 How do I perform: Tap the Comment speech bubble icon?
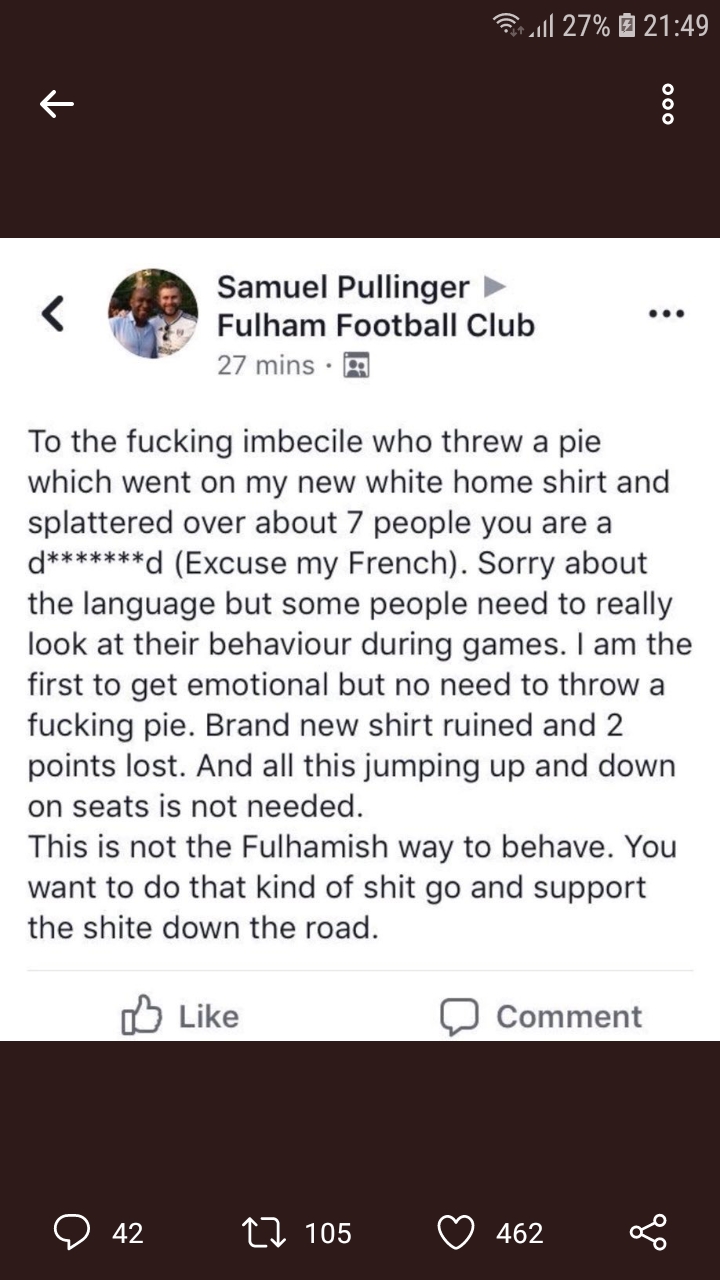(459, 1016)
